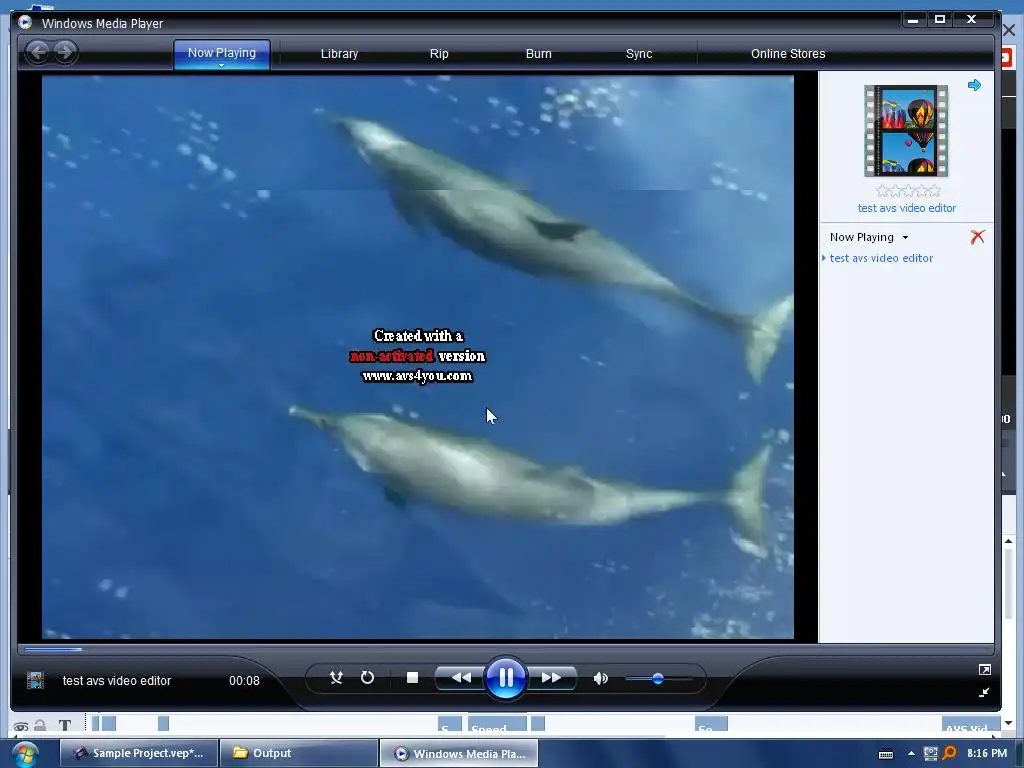The height and width of the screenshot is (768, 1024).
Task: Maximize the Windows Media Player window
Action: coord(940,19)
